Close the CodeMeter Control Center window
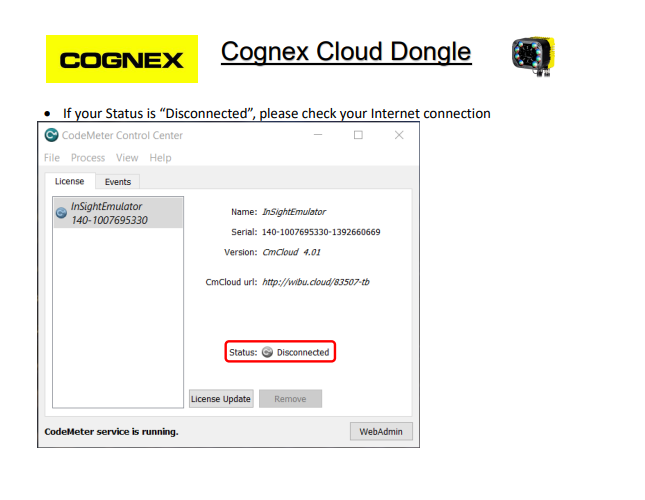 coord(398,135)
